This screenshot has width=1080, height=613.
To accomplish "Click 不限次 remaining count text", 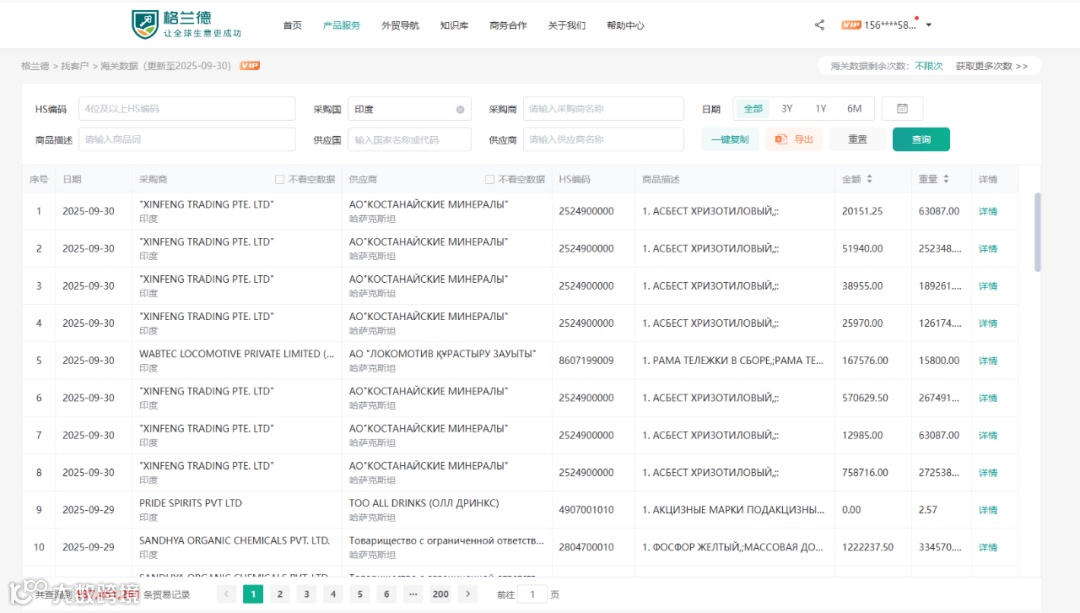I will [x=928, y=66].
